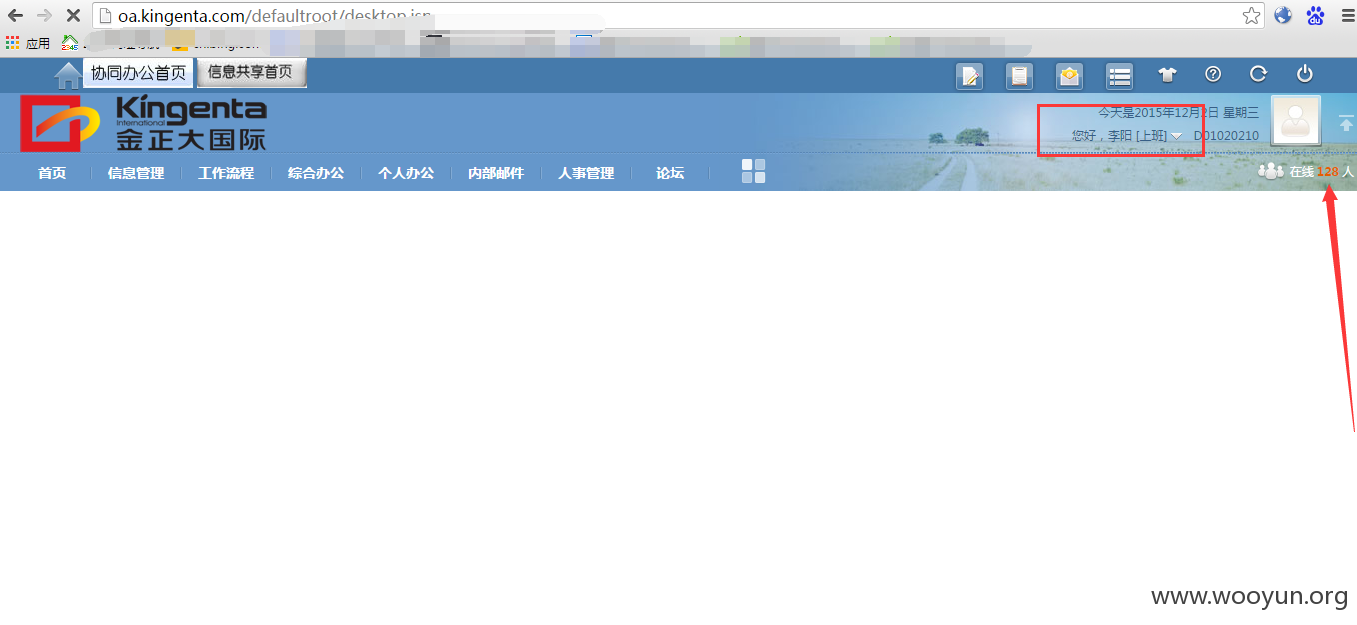Click the user avatar picture

1295,121
